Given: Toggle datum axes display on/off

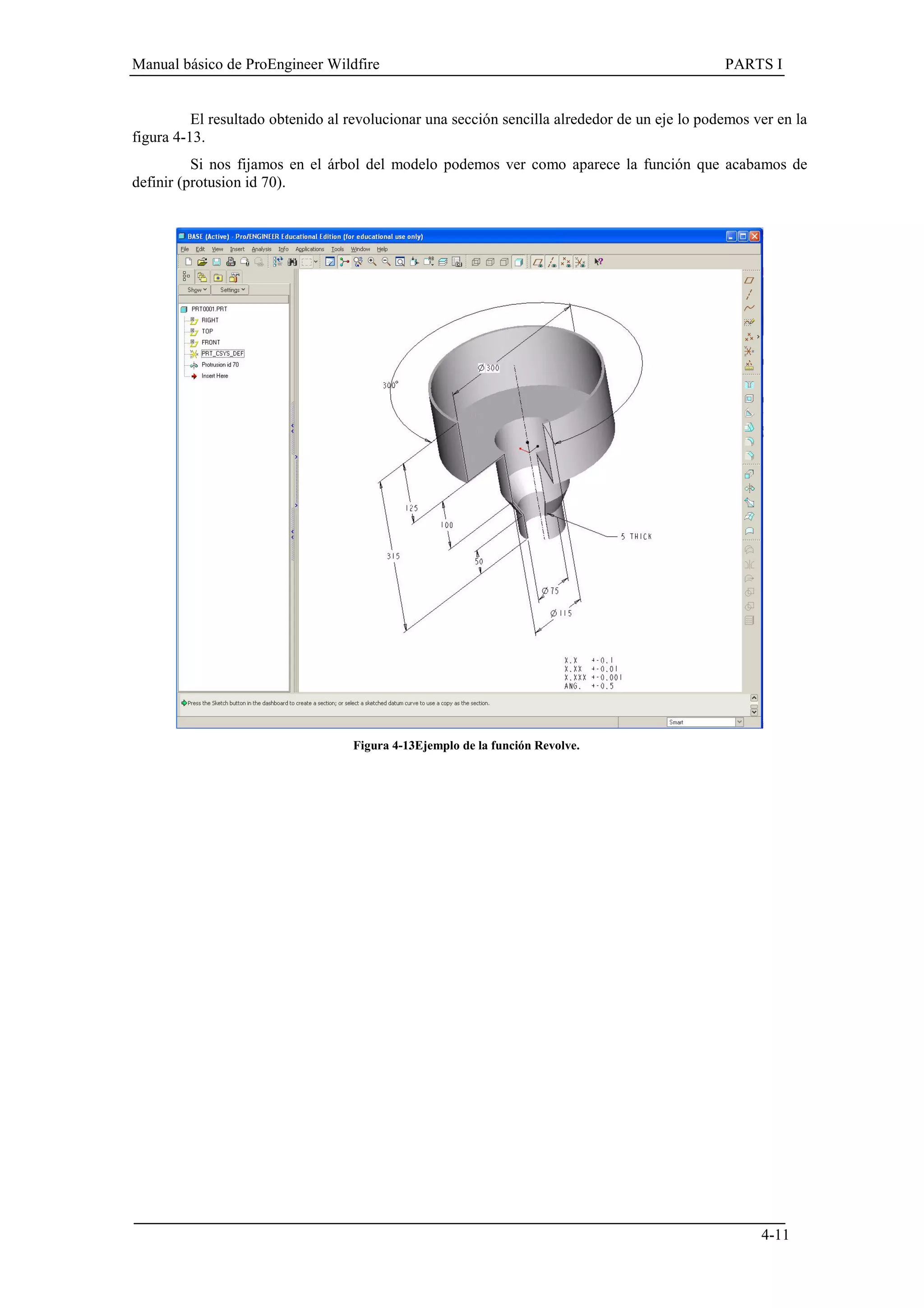Looking at the screenshot, I should click(x=552, y=262).
